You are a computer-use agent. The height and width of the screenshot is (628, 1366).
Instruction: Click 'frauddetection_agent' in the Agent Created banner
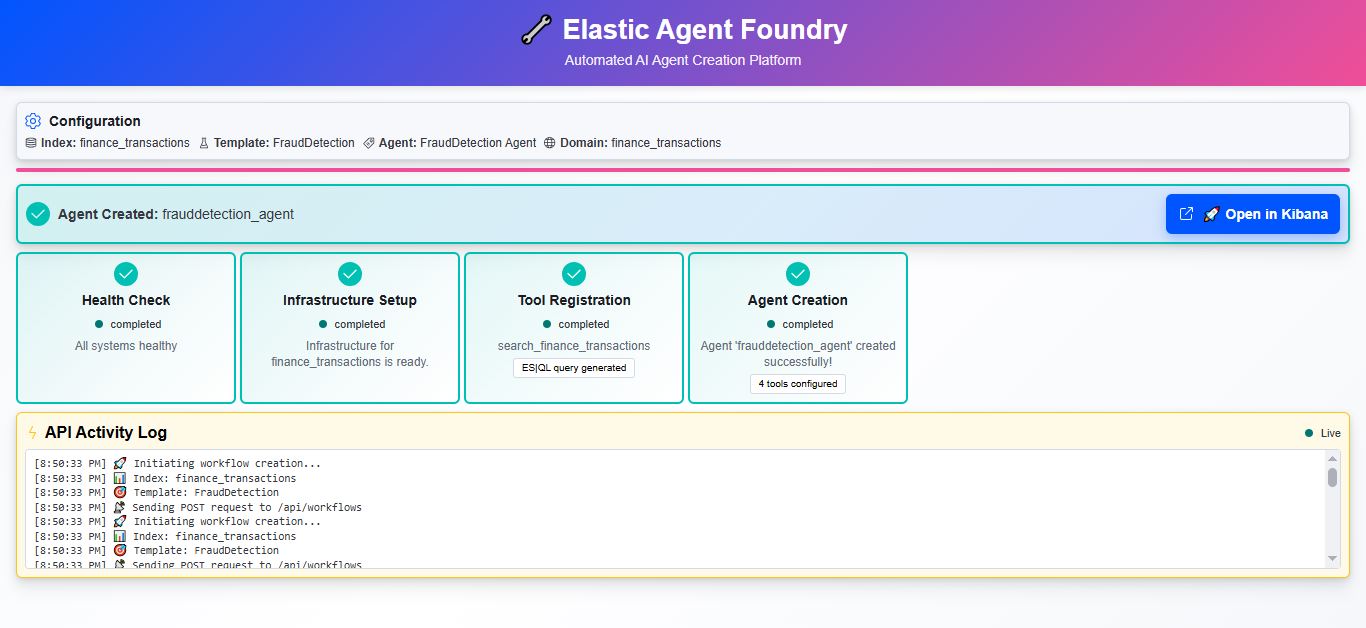coord(228,214)
